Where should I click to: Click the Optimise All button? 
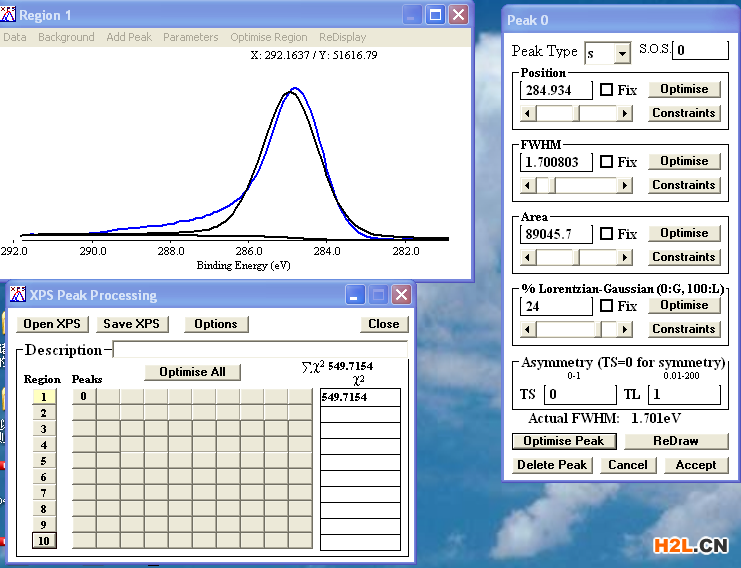pos(192,372)
